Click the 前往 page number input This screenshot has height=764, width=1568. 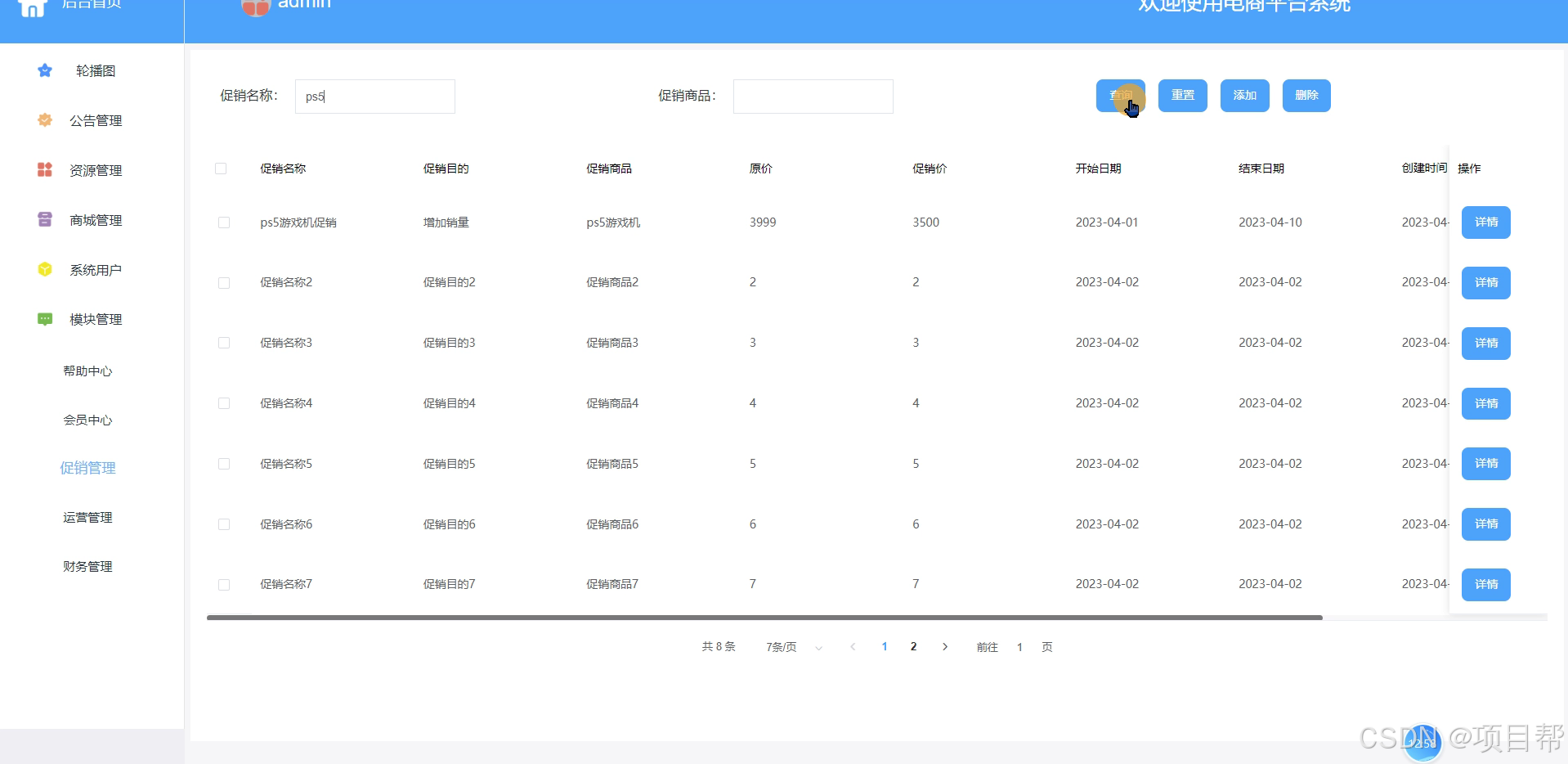click(x=1019, y=647)
